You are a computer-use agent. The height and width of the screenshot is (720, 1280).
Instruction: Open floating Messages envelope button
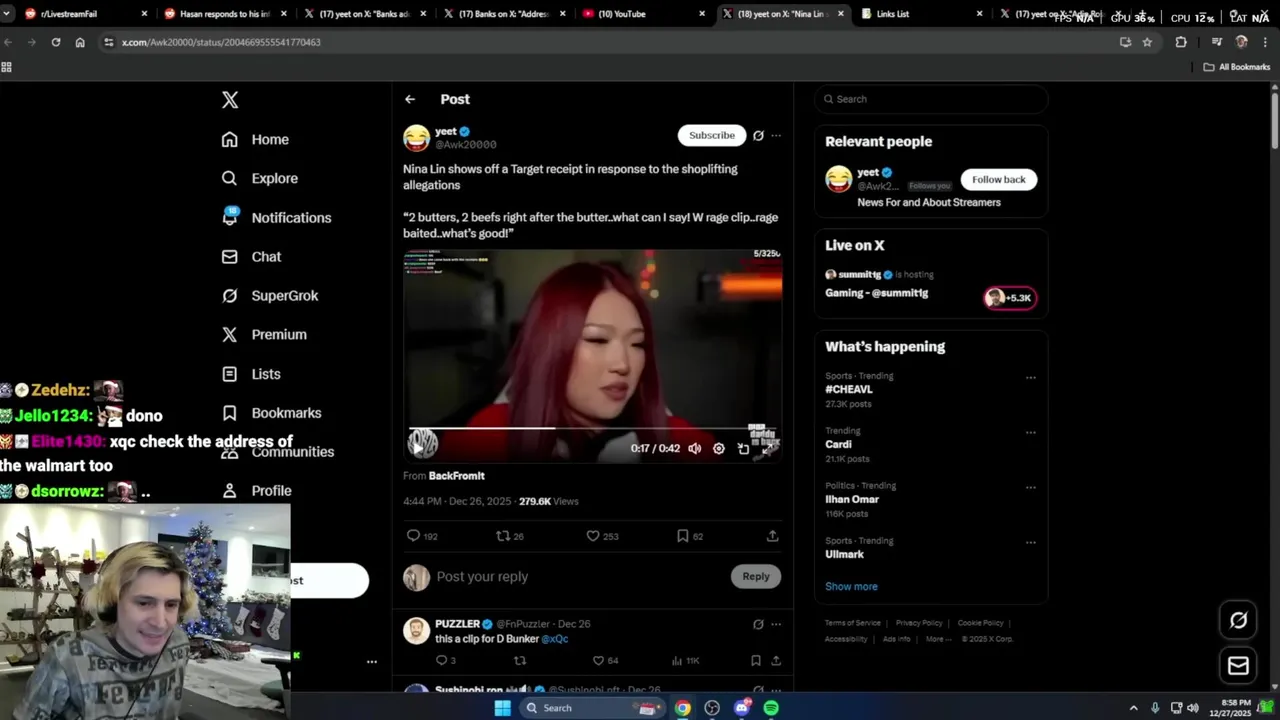1238,665
